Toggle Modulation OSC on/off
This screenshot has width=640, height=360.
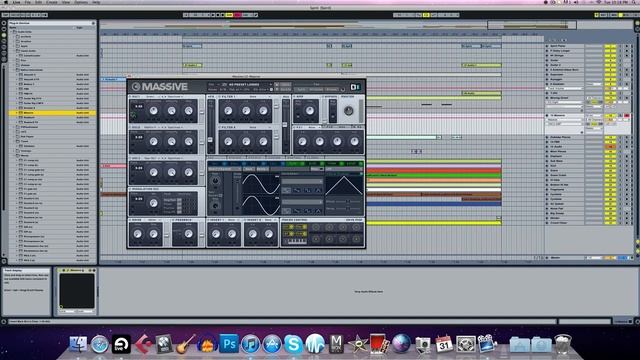pyautogui.click(x=130, y=189)
